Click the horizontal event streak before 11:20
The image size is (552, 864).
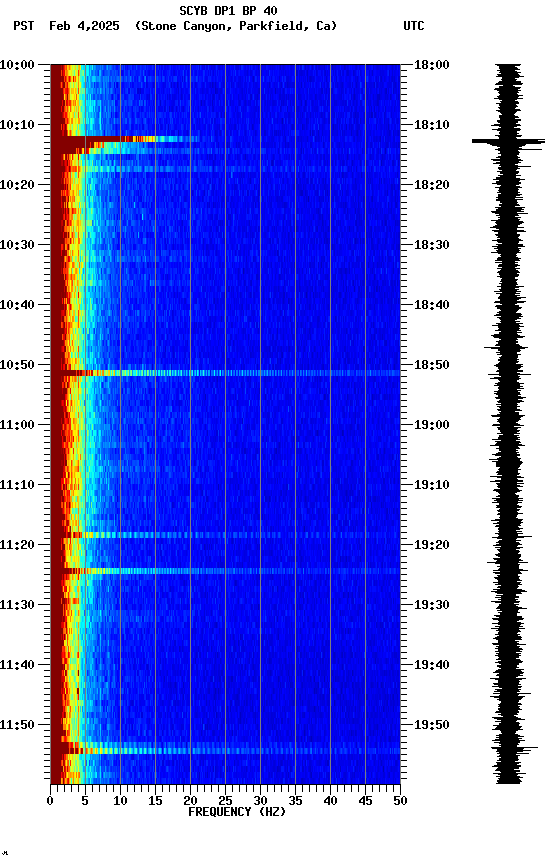225,536
